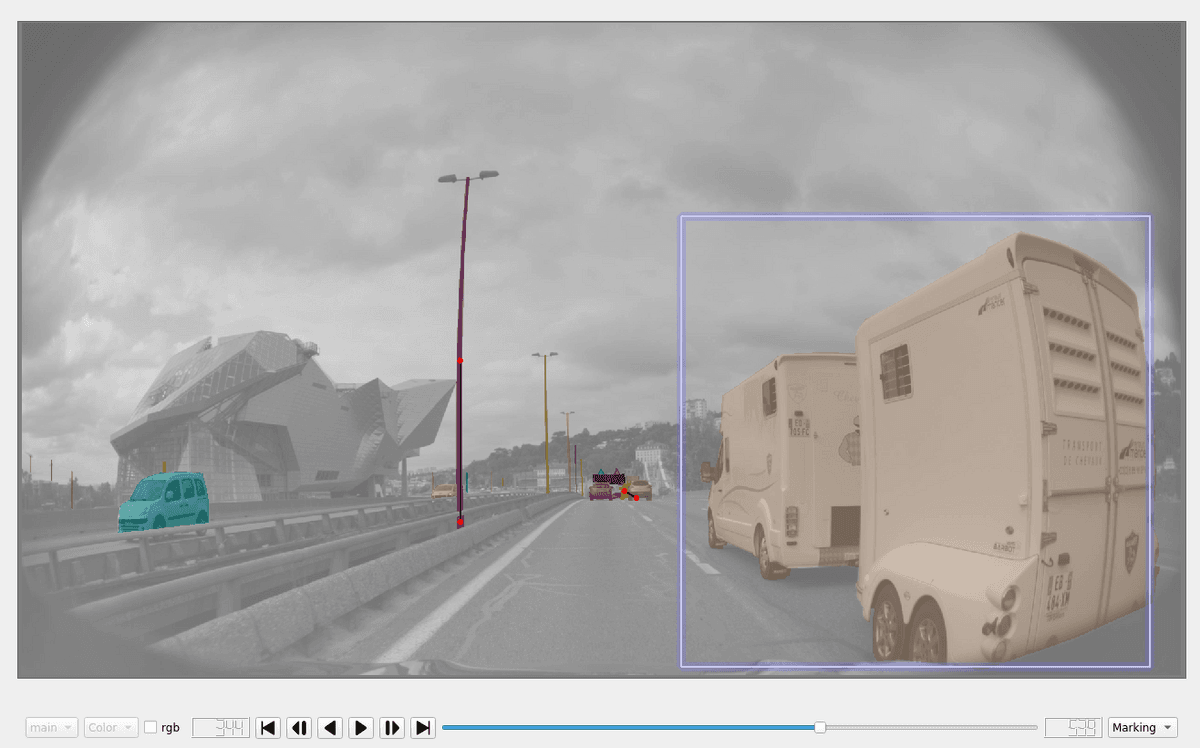The height and width of the screenshot is (748, 1200).
Task: Jump to the last frame
Action: click(423, 728)
